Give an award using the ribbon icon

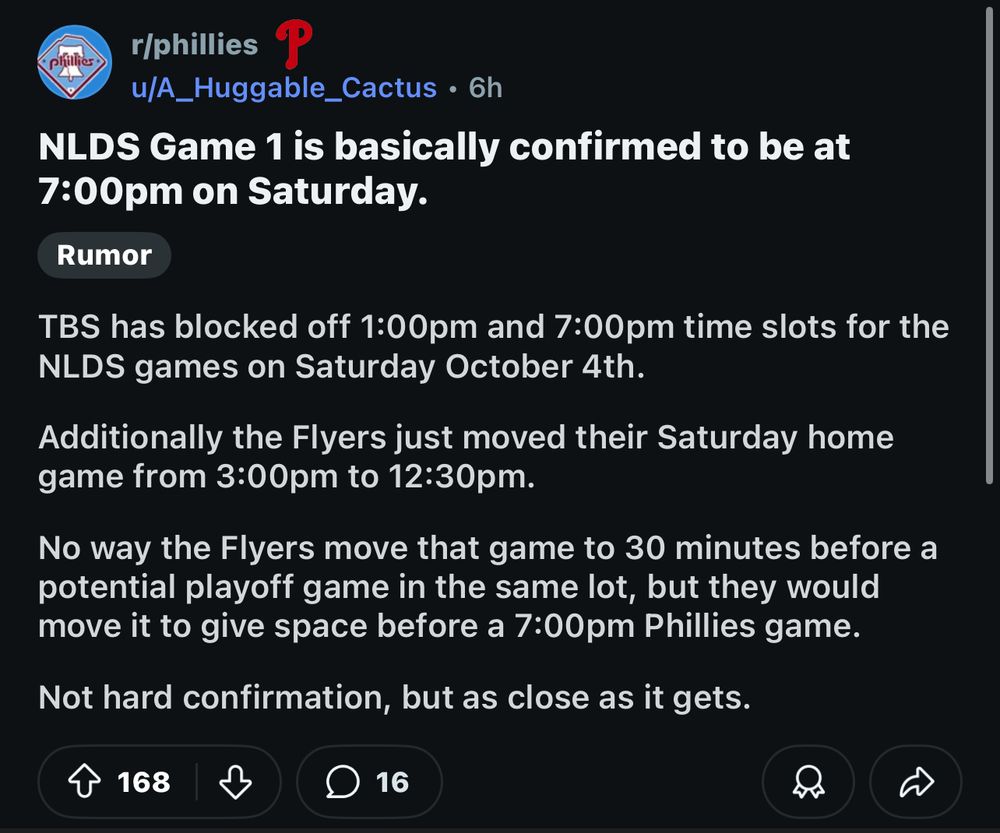tap(807, 783)
